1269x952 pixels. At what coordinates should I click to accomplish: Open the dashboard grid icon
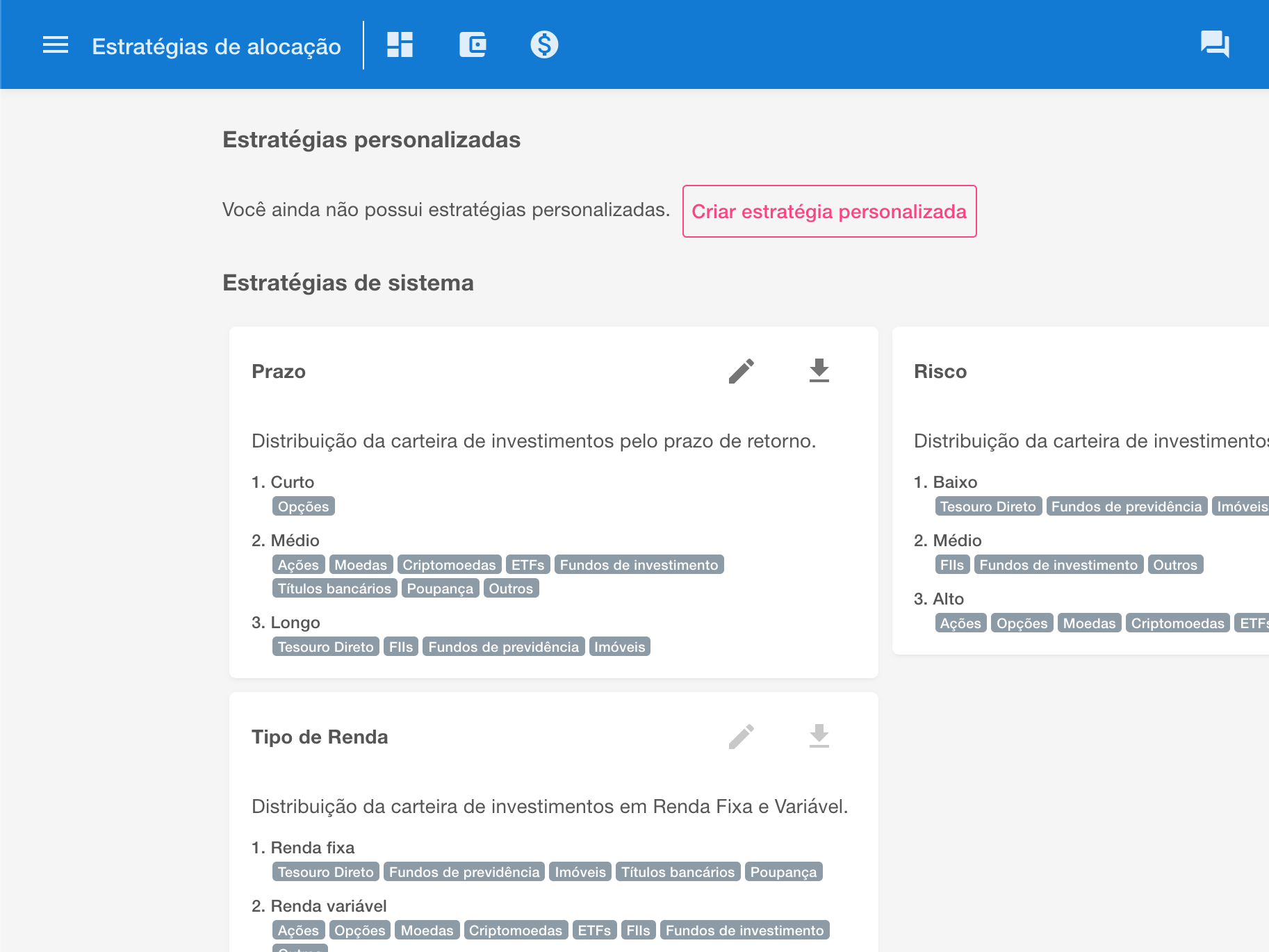pyautogui.click(x=400, y=45)
